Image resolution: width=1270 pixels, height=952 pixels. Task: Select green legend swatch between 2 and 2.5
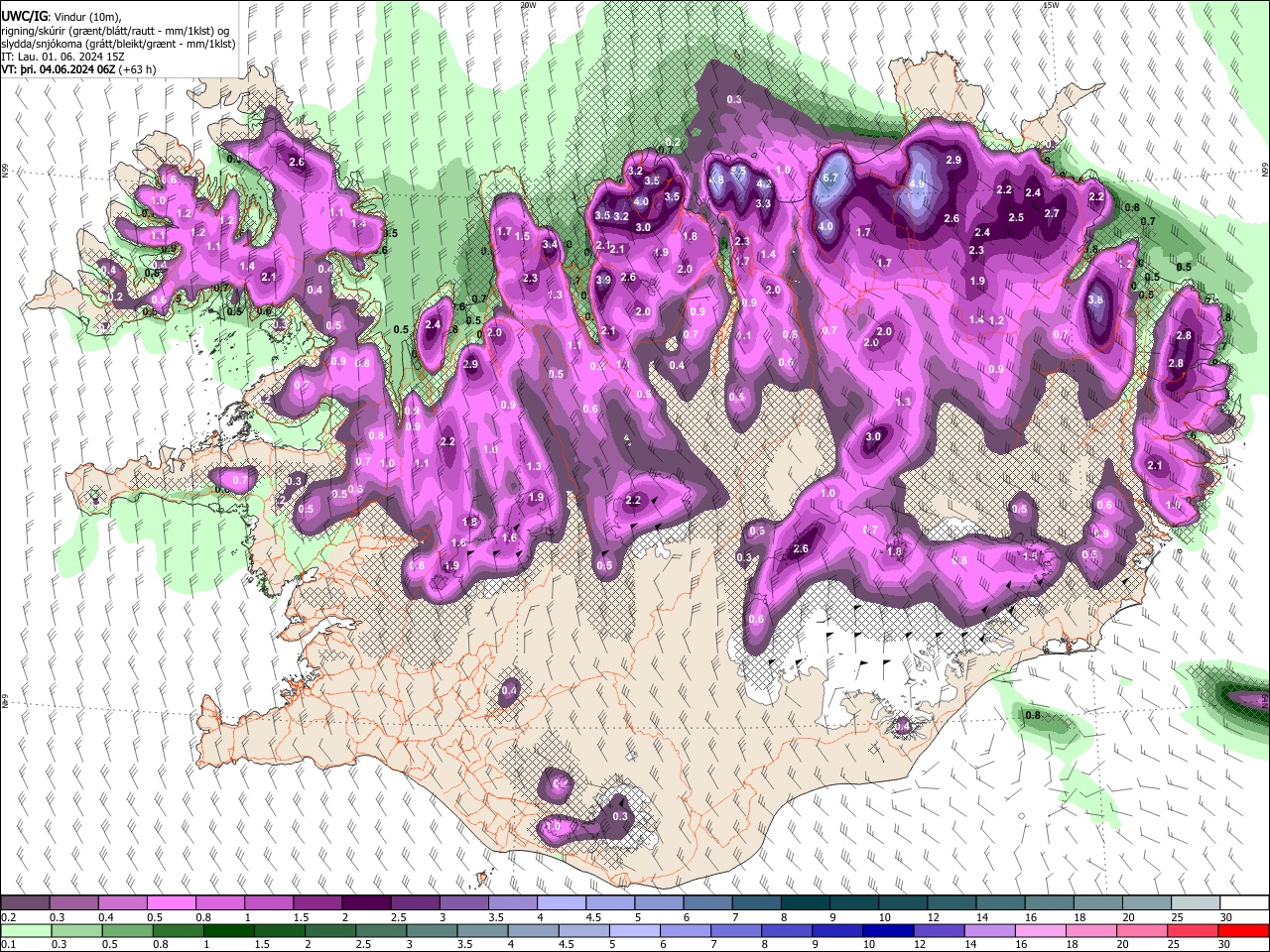(x=330, y=930)
